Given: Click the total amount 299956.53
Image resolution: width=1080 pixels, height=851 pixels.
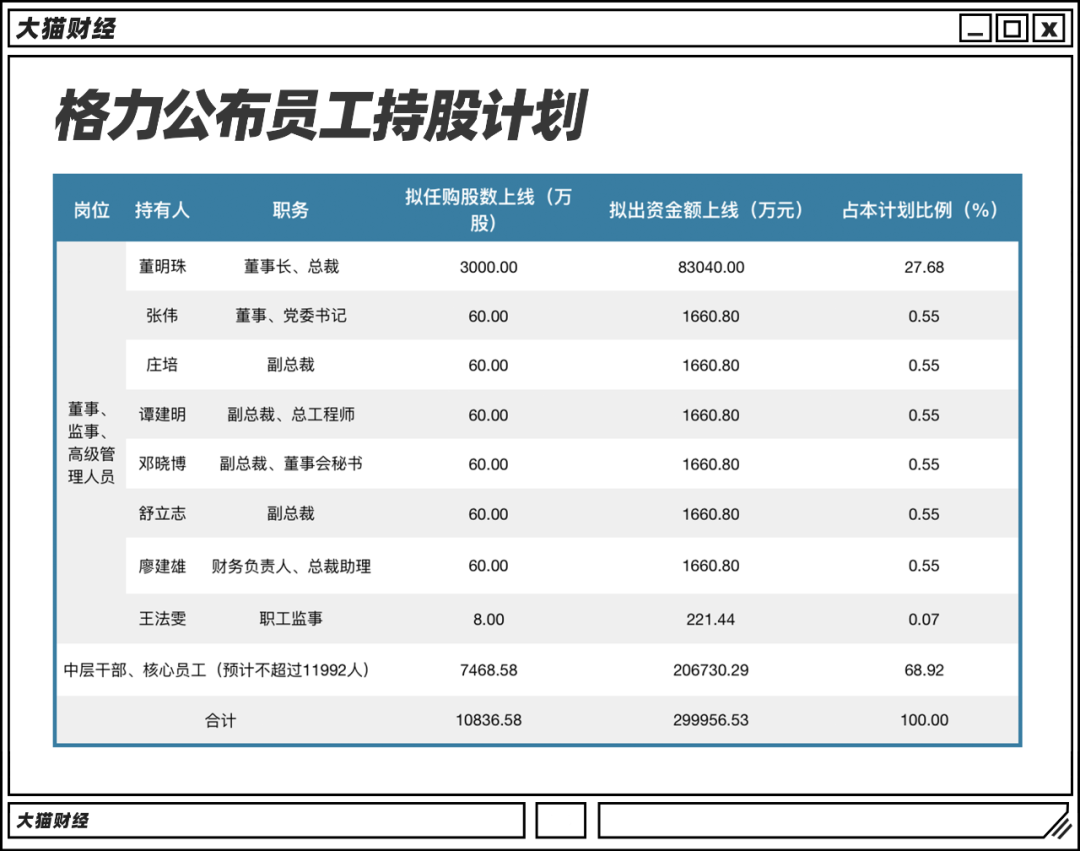Looking at the screenshot, I should point(711,720).
